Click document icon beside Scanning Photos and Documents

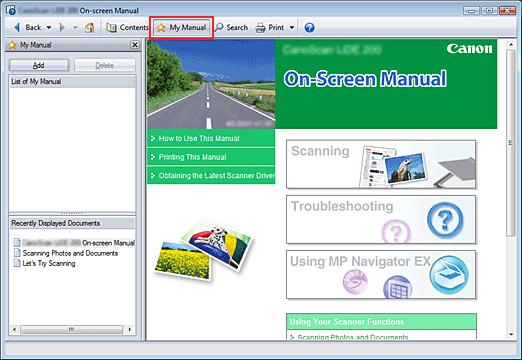coord(17,253)
